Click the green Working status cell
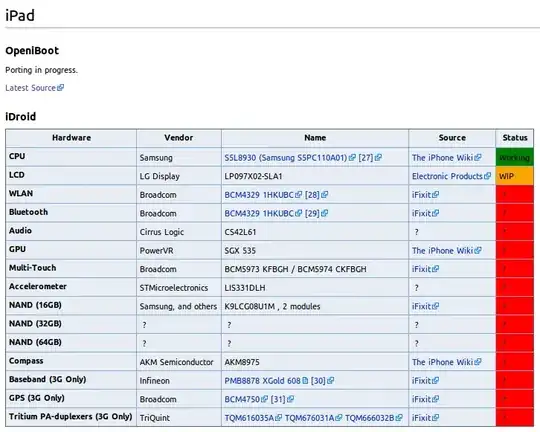The width and height of the screenshot is (540, 432). 515,158
